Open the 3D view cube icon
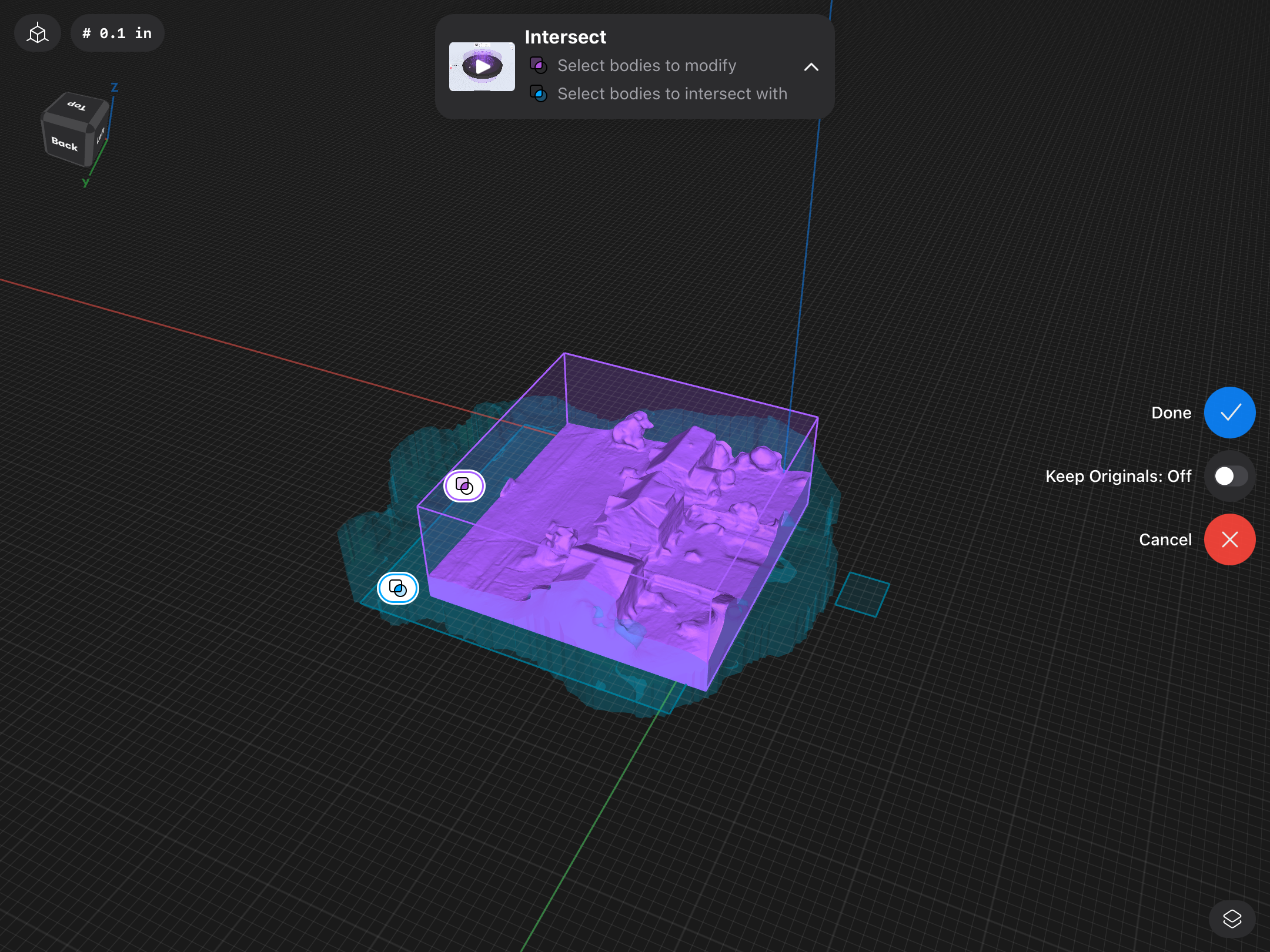1270x952 pixels. click(x=38, y=33)
